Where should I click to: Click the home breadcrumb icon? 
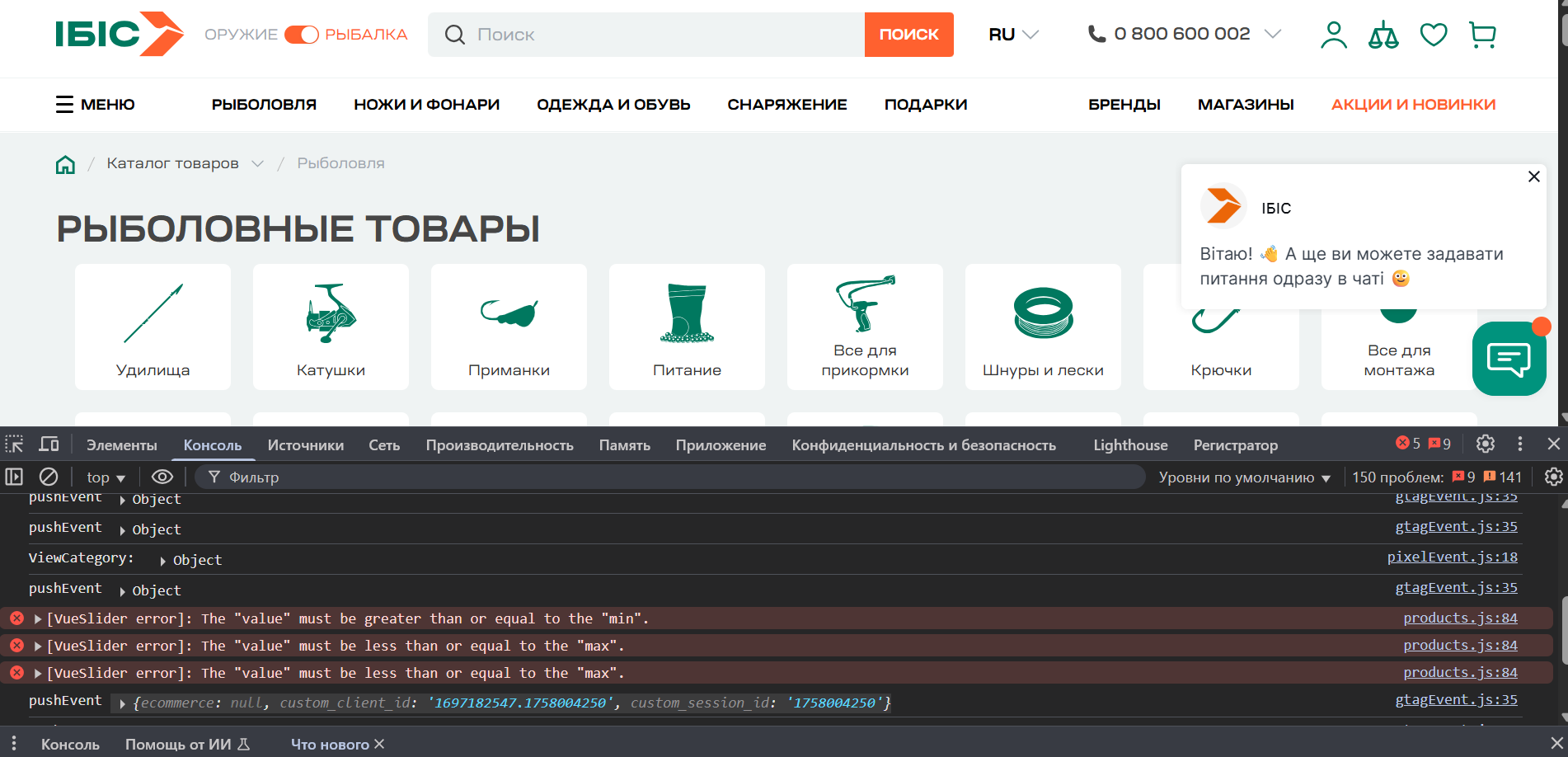pos(65,164)
